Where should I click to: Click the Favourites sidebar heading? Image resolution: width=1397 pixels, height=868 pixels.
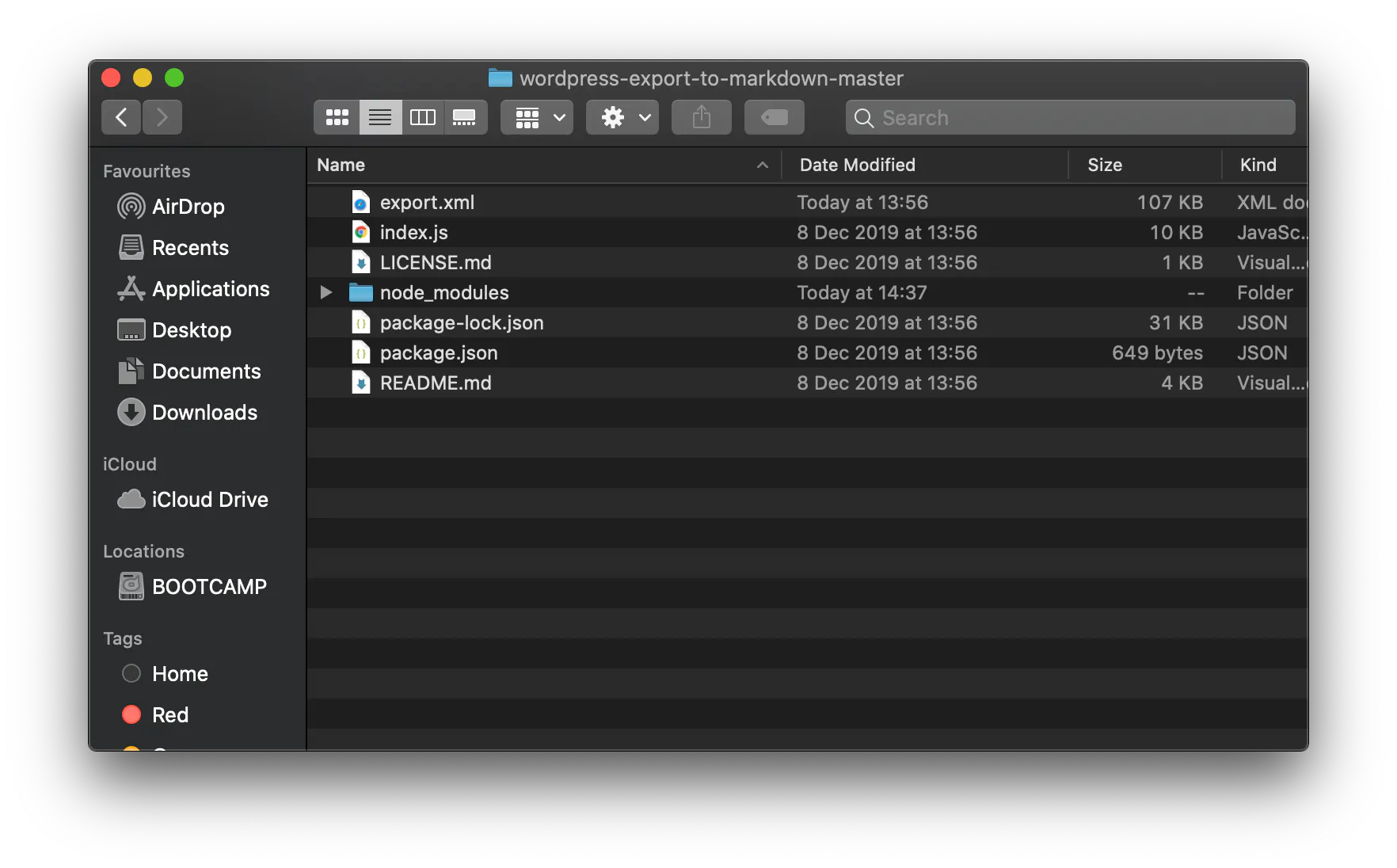tap(147, 171)
